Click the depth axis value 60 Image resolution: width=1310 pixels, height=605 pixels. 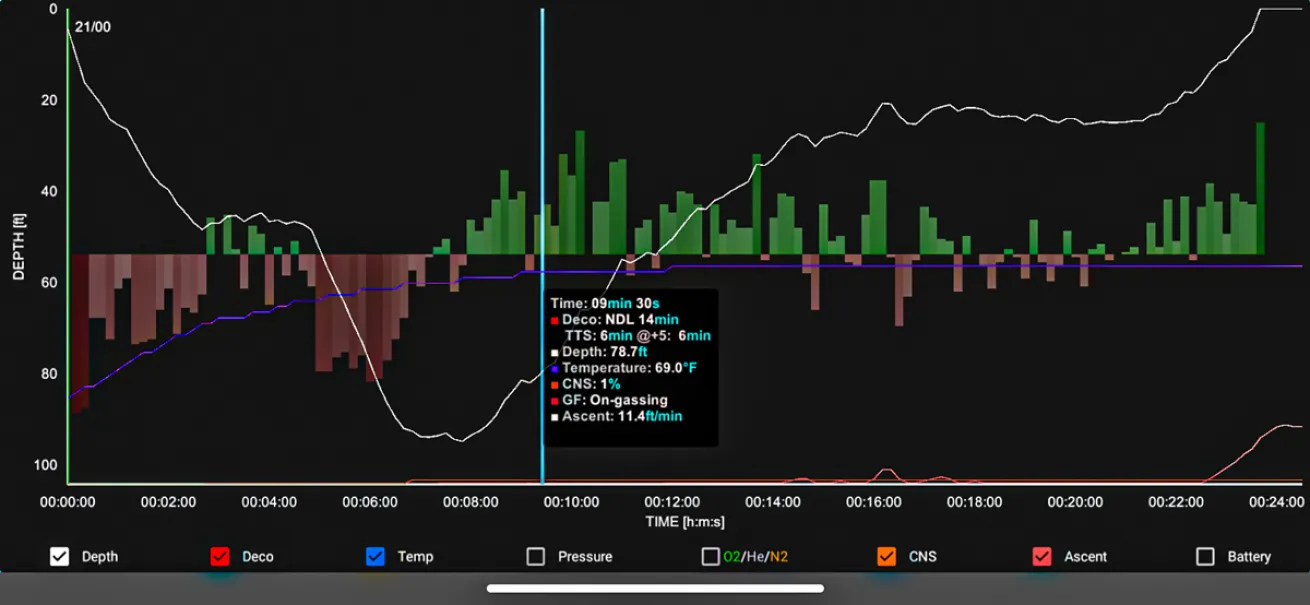50,283
